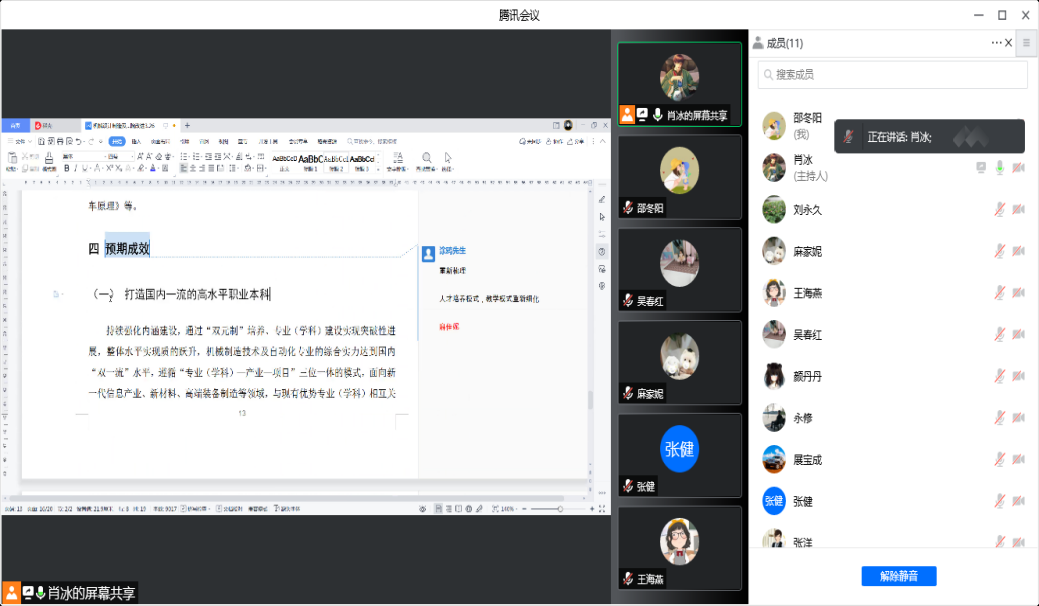Viewport: 1039px width, 606px height.
Task: Click the hamburger icon beside members panel
Action: [x=1026, y=43]
